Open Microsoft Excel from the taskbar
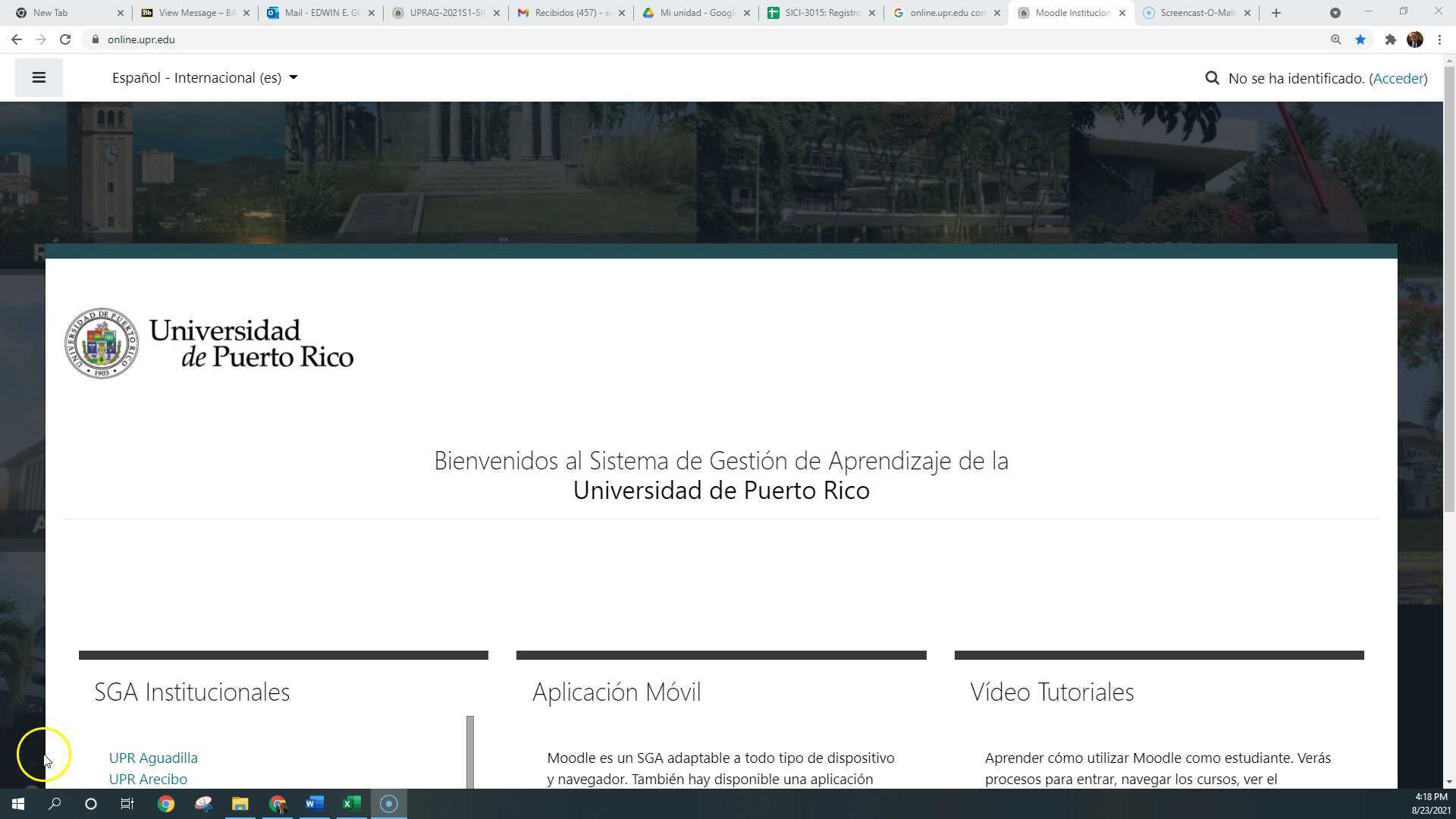1456x819 pixels. tap(350, 803)
